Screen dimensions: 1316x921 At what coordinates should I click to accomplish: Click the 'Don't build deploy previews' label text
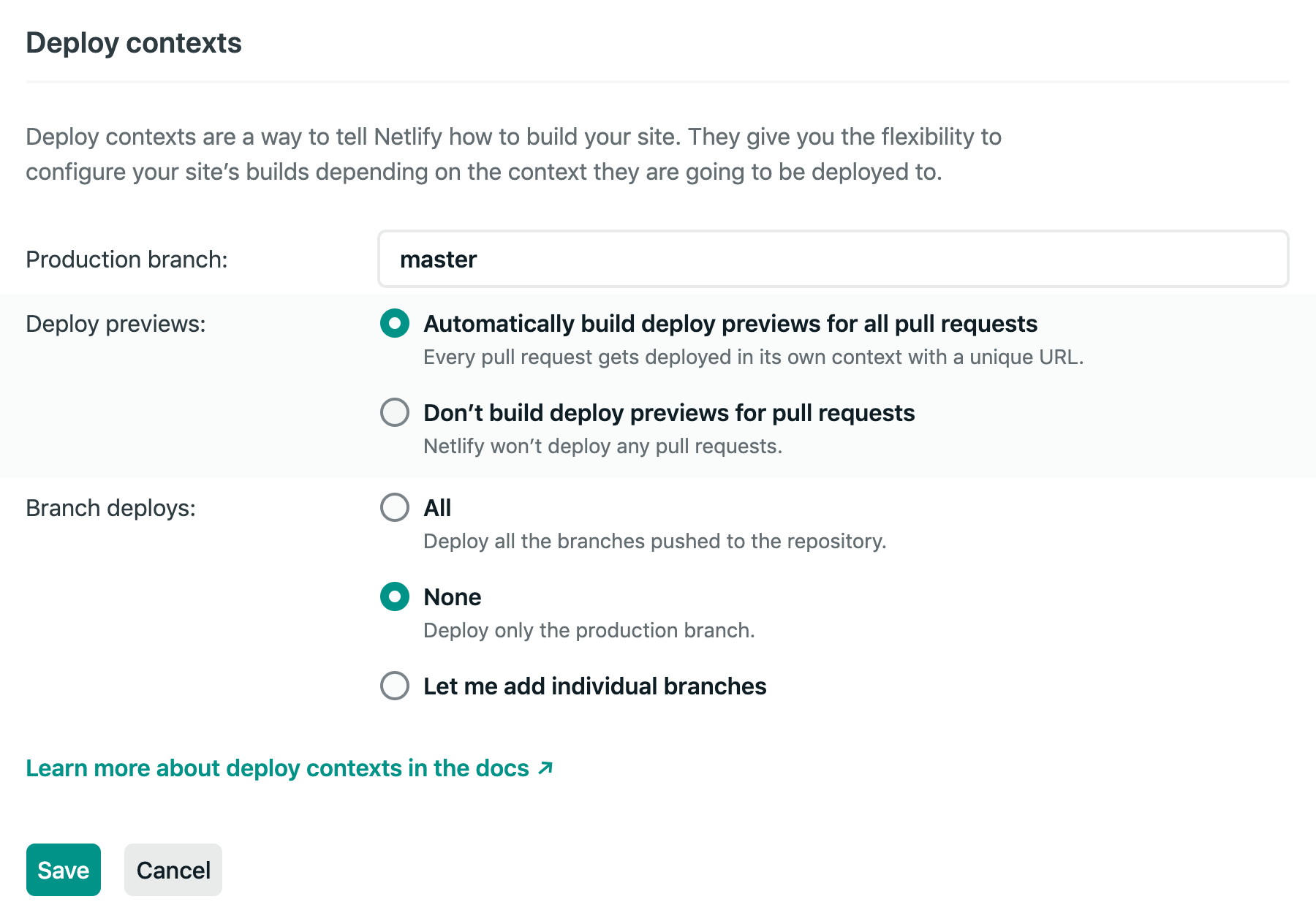point(669,413)
